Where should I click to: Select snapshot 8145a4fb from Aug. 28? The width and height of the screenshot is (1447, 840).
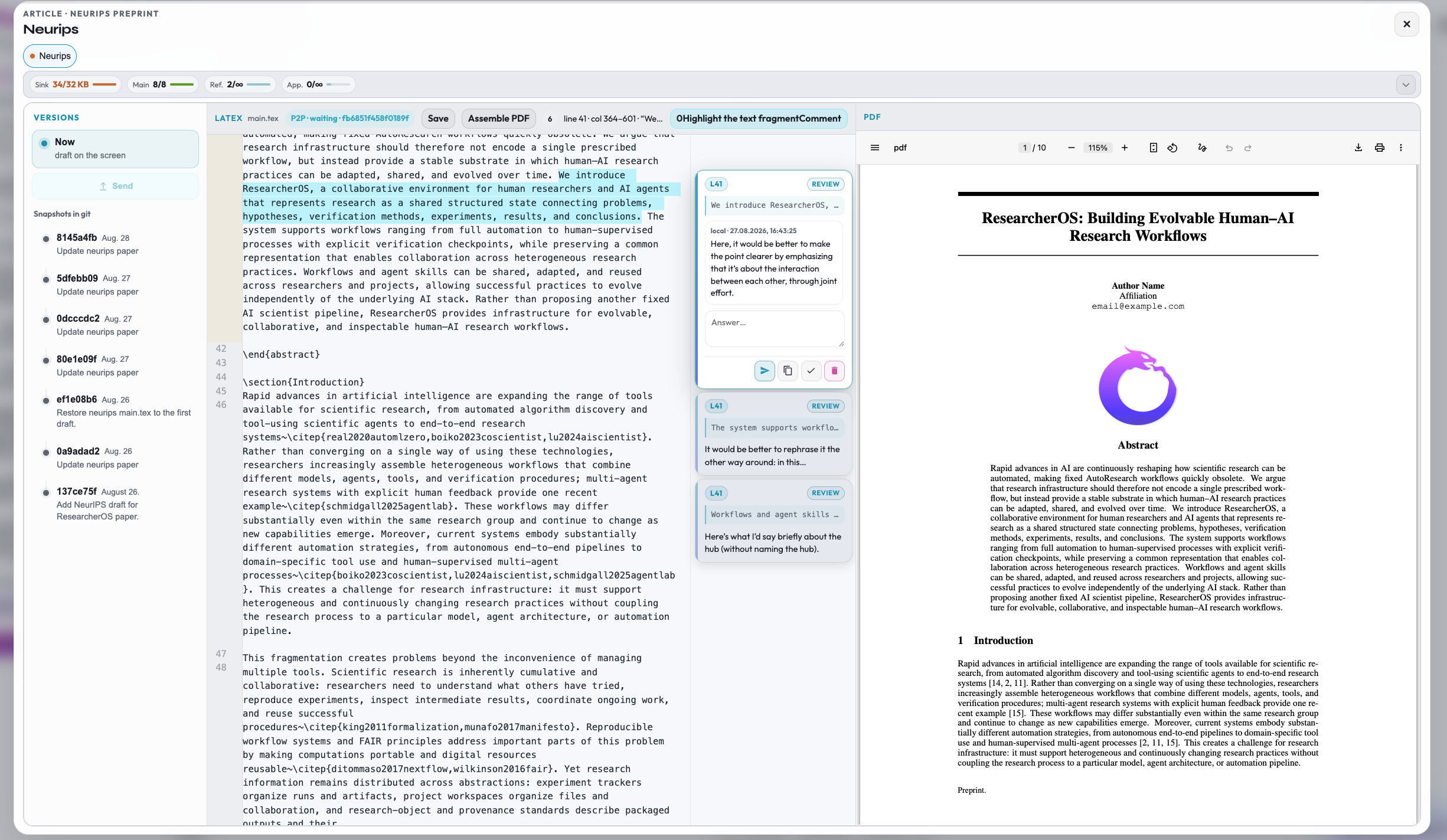pos(115,244)
